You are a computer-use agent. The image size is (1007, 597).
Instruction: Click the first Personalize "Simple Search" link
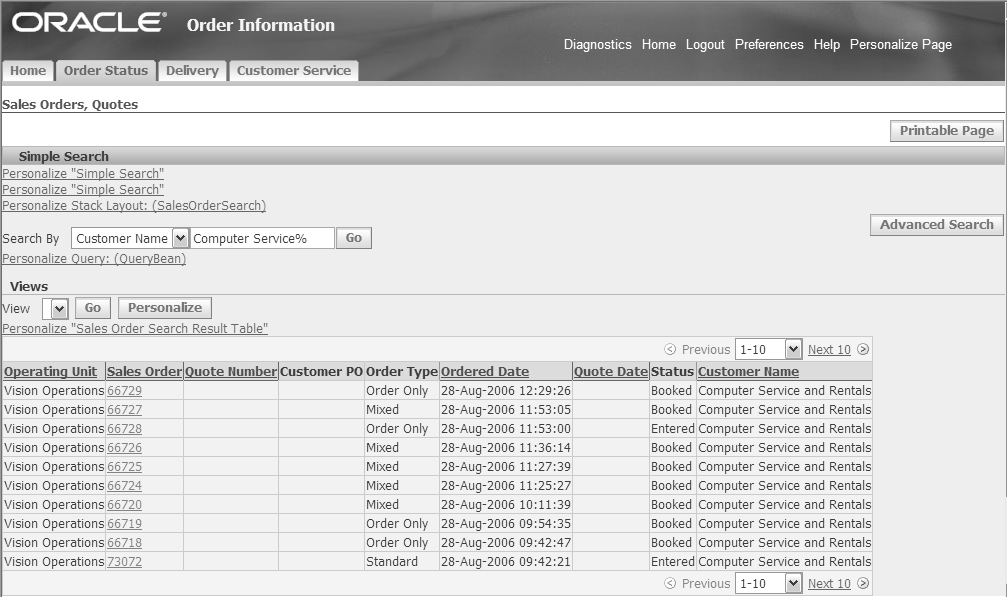tap(83, 173)
